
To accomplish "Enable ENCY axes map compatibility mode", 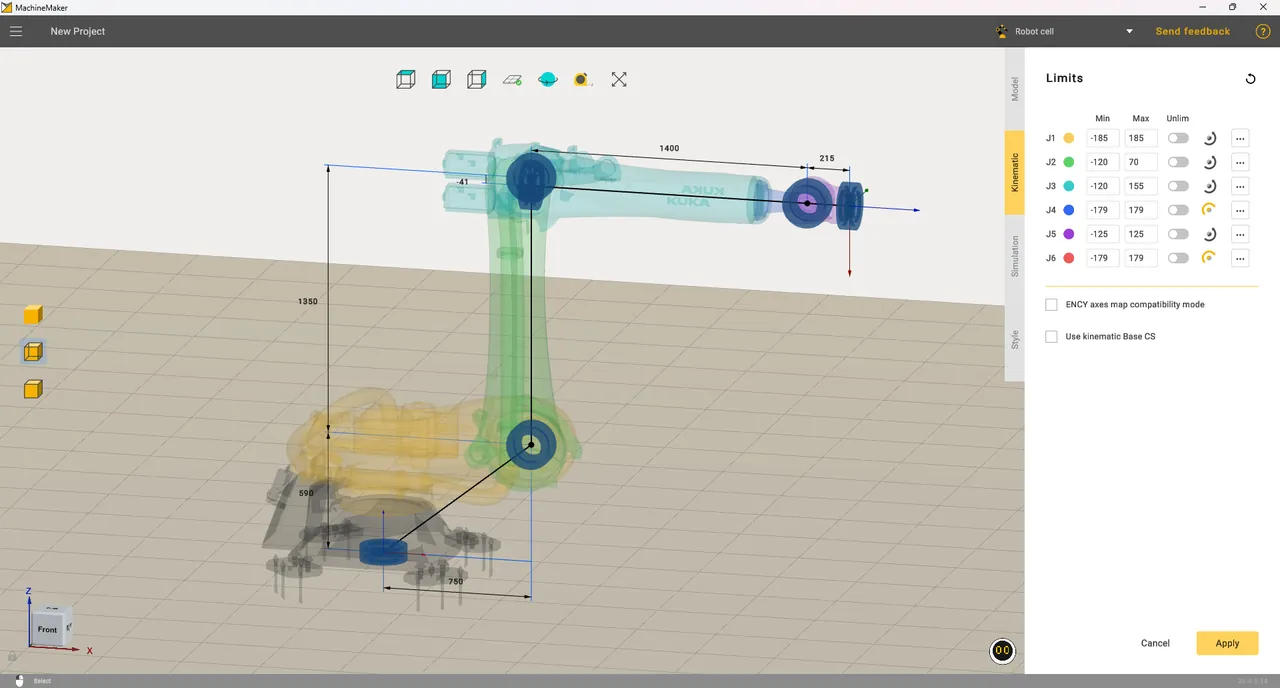I will [1051, 304].
